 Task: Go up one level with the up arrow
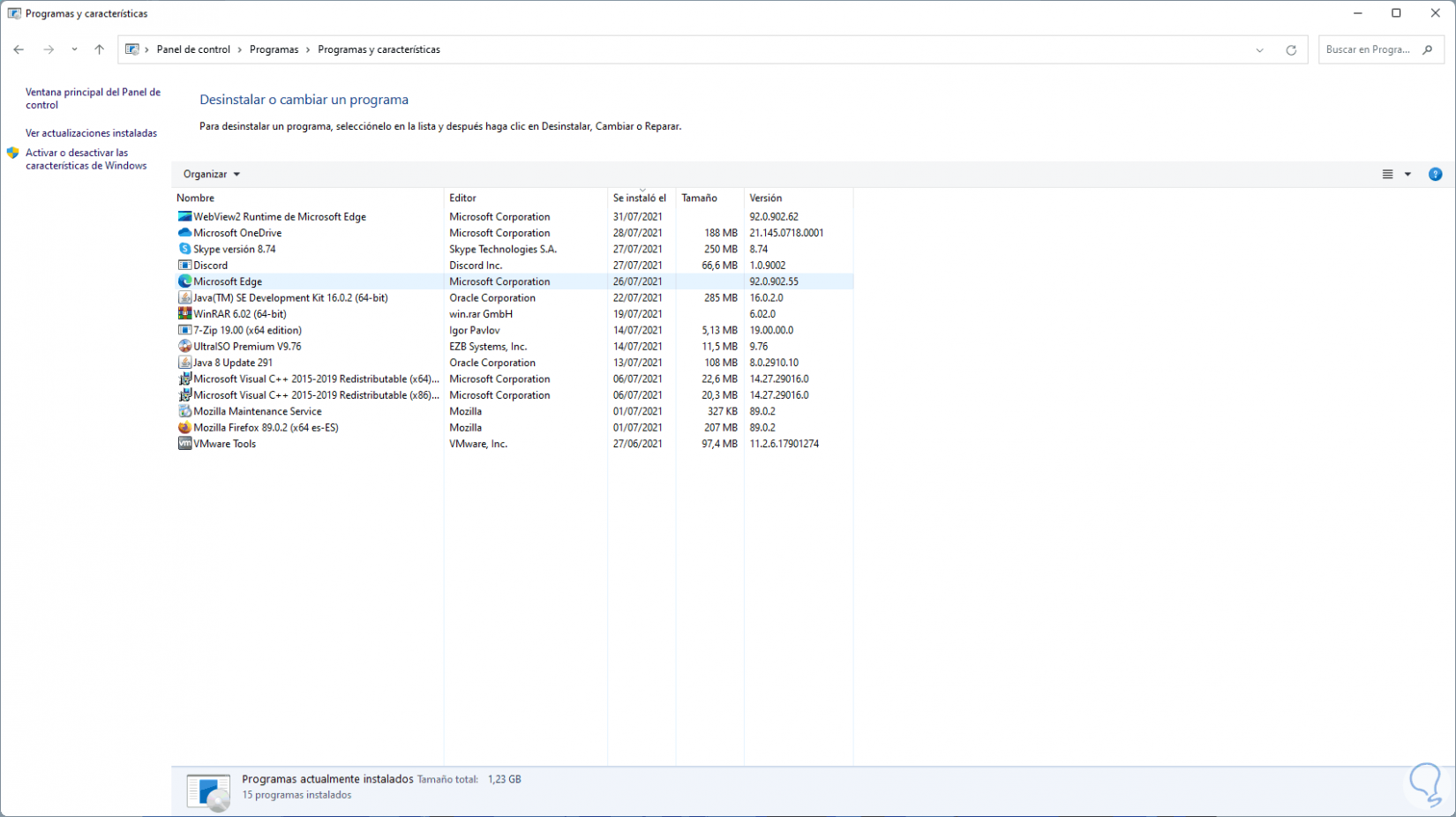tap(99, 49)
